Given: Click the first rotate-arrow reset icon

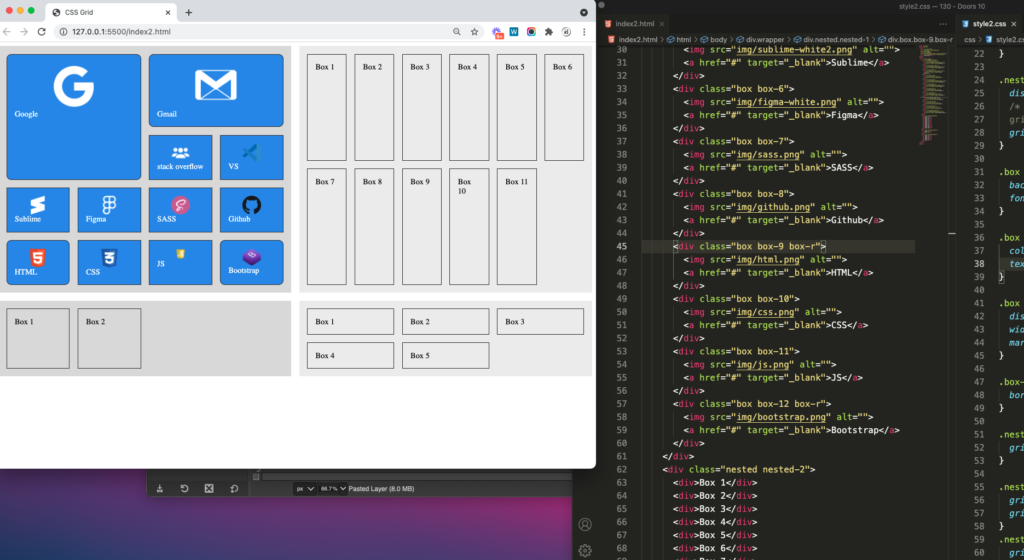Looking at the screenshot, I should [x=184, y=489].
